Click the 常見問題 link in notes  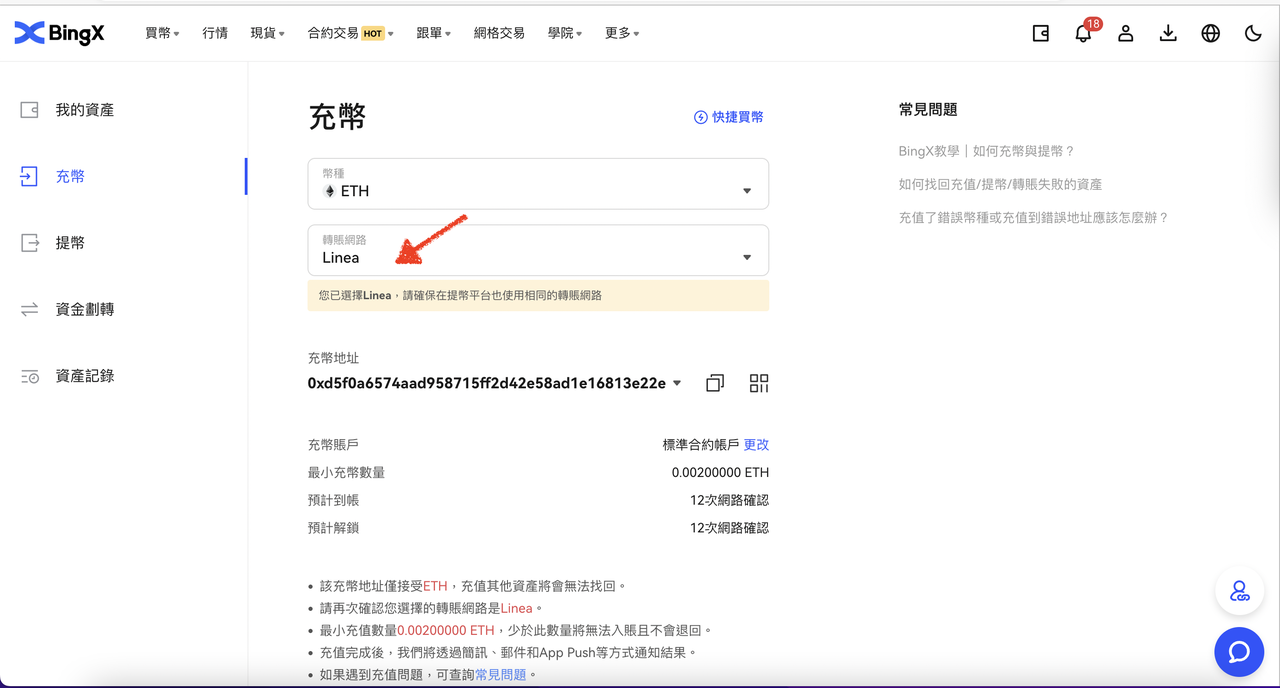click(x=501, y=675)
